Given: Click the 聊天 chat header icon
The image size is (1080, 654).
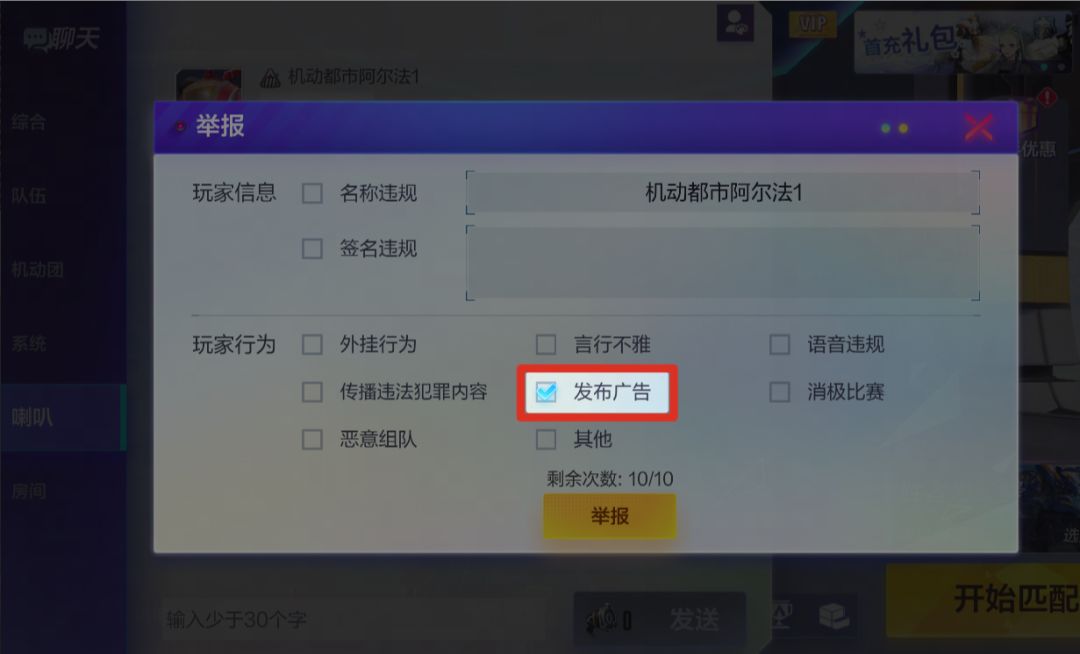Looking at the screenshot, I should [36, 40].
